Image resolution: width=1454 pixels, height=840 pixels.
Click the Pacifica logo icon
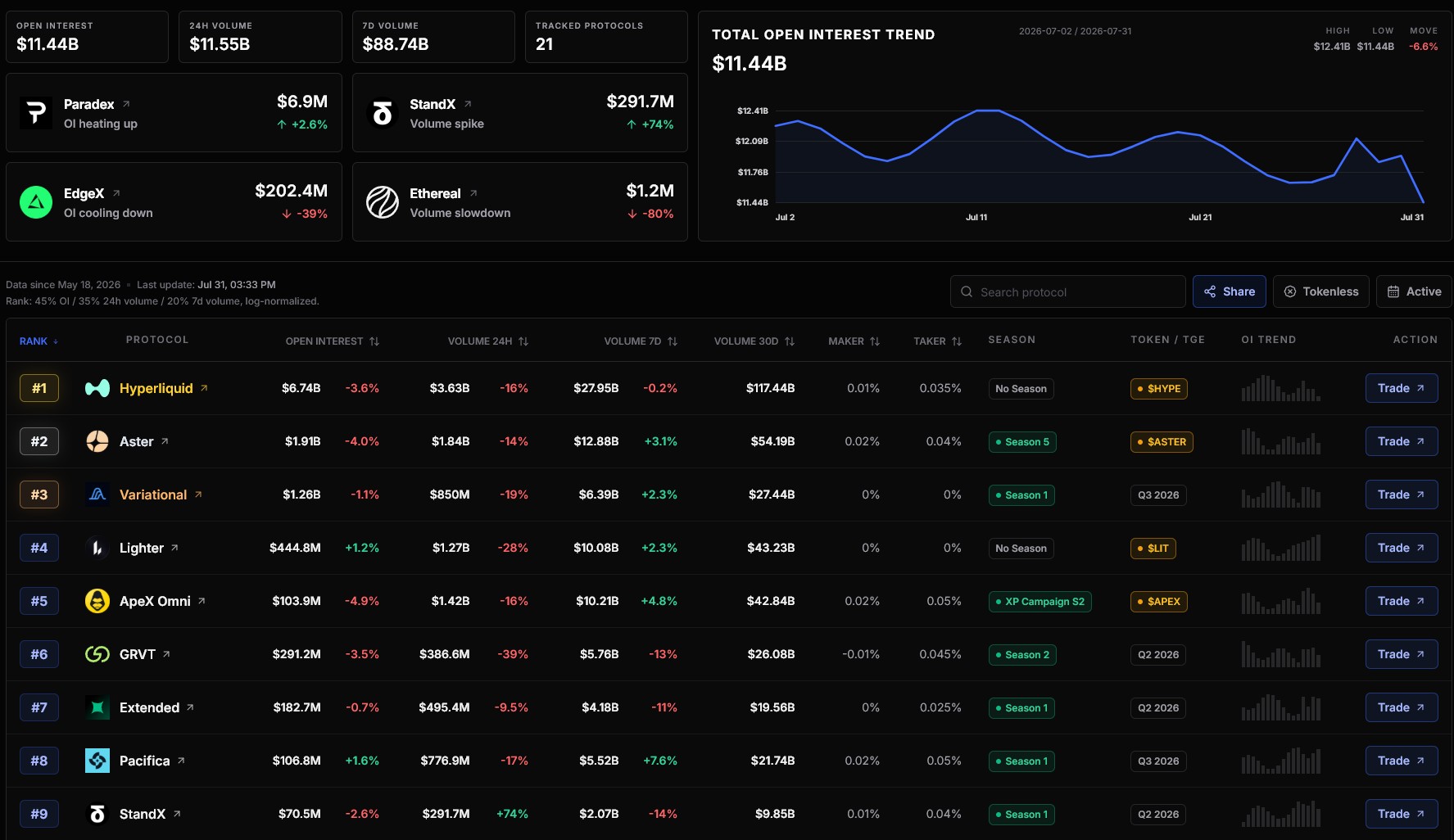tap(97, 761)
